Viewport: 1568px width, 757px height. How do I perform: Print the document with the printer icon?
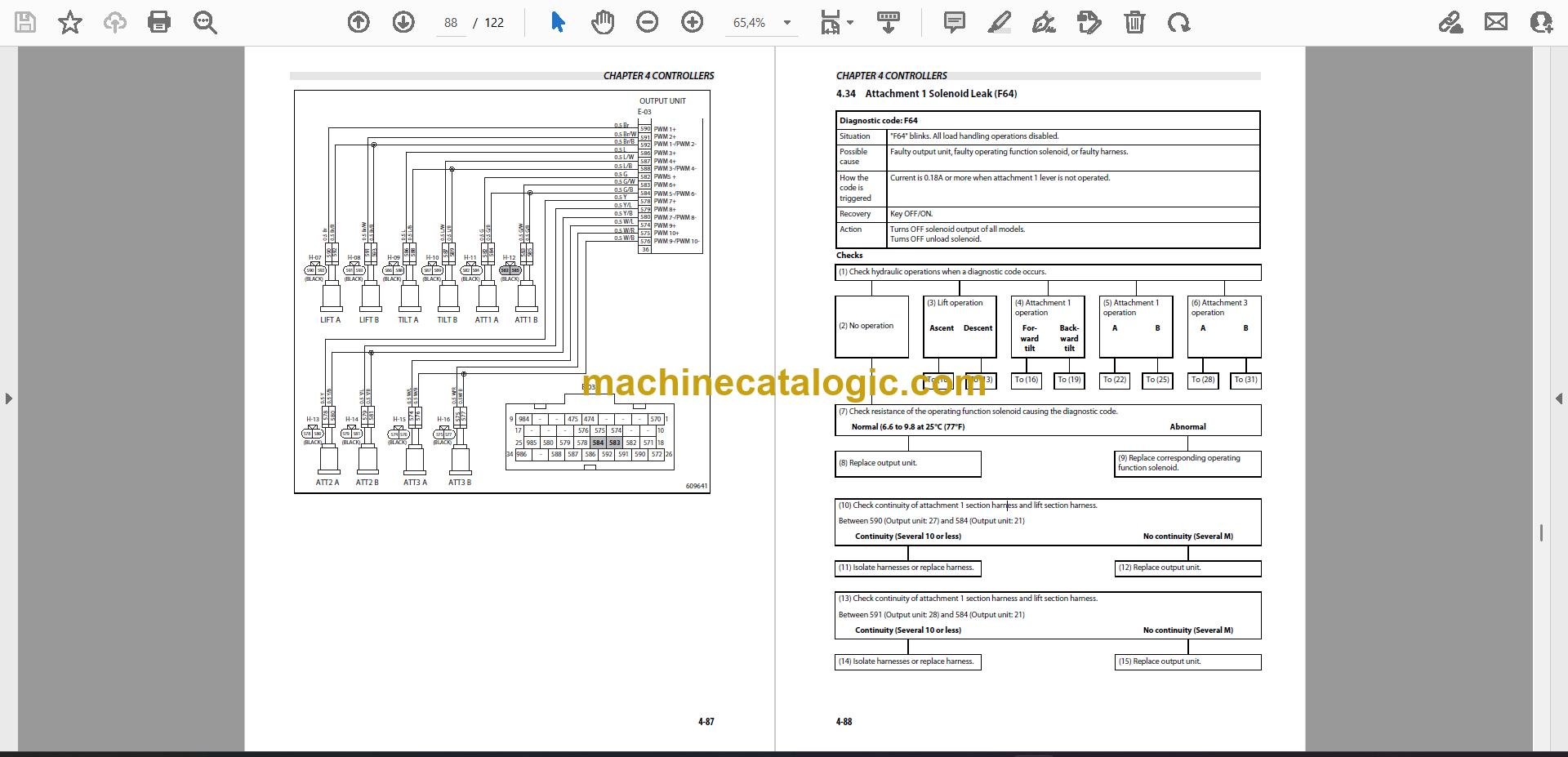click(x=159, y=22)
